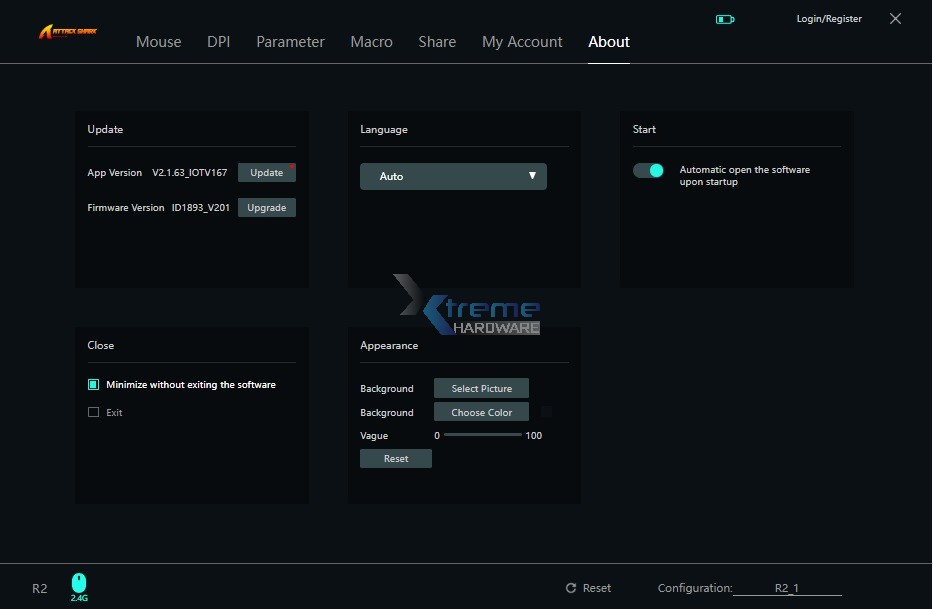
Task: Click the Attack Shark logo
Action: pyautogui.click(x=66, y=30)
